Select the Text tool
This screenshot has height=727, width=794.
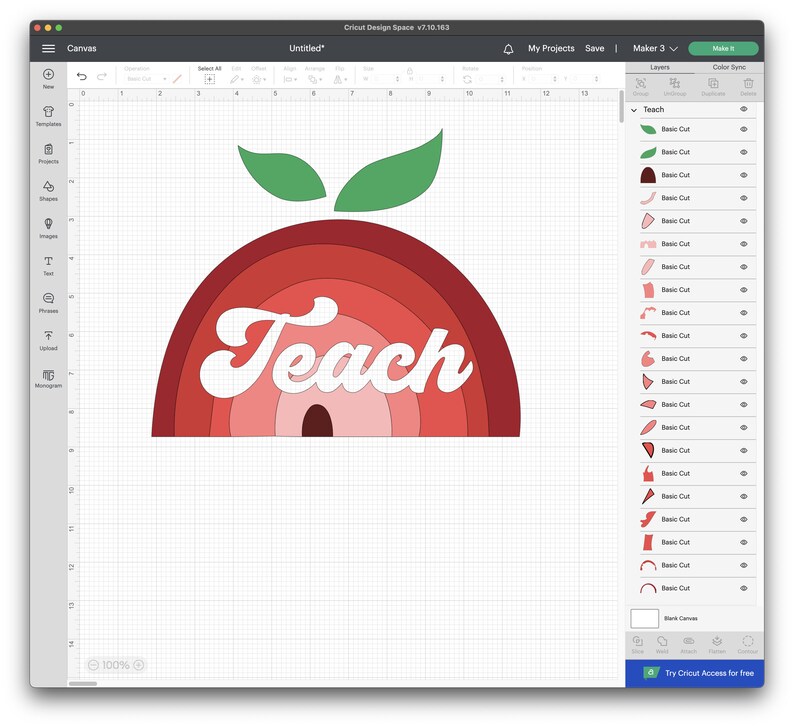(x=48, y=266)
